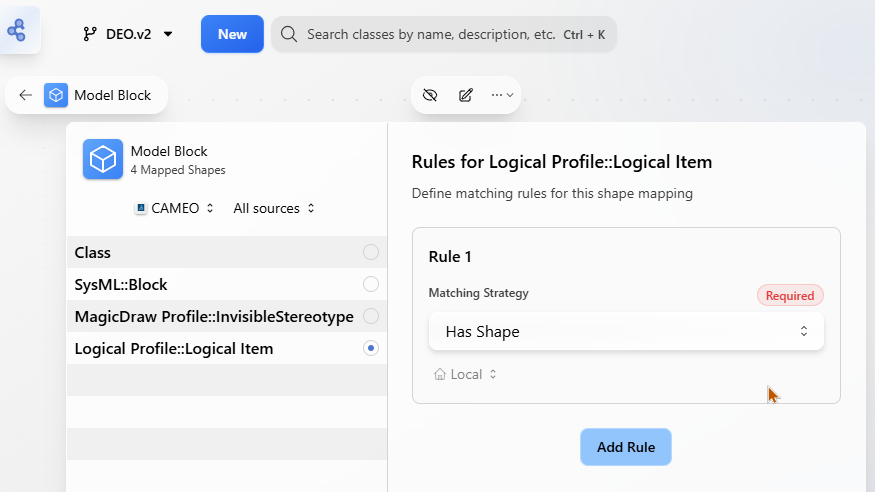Select MagicDraw Profile::InvisibleStereotype radio button
The height and width of the screenshot is (492, 875).
click(x=371, y=316)
